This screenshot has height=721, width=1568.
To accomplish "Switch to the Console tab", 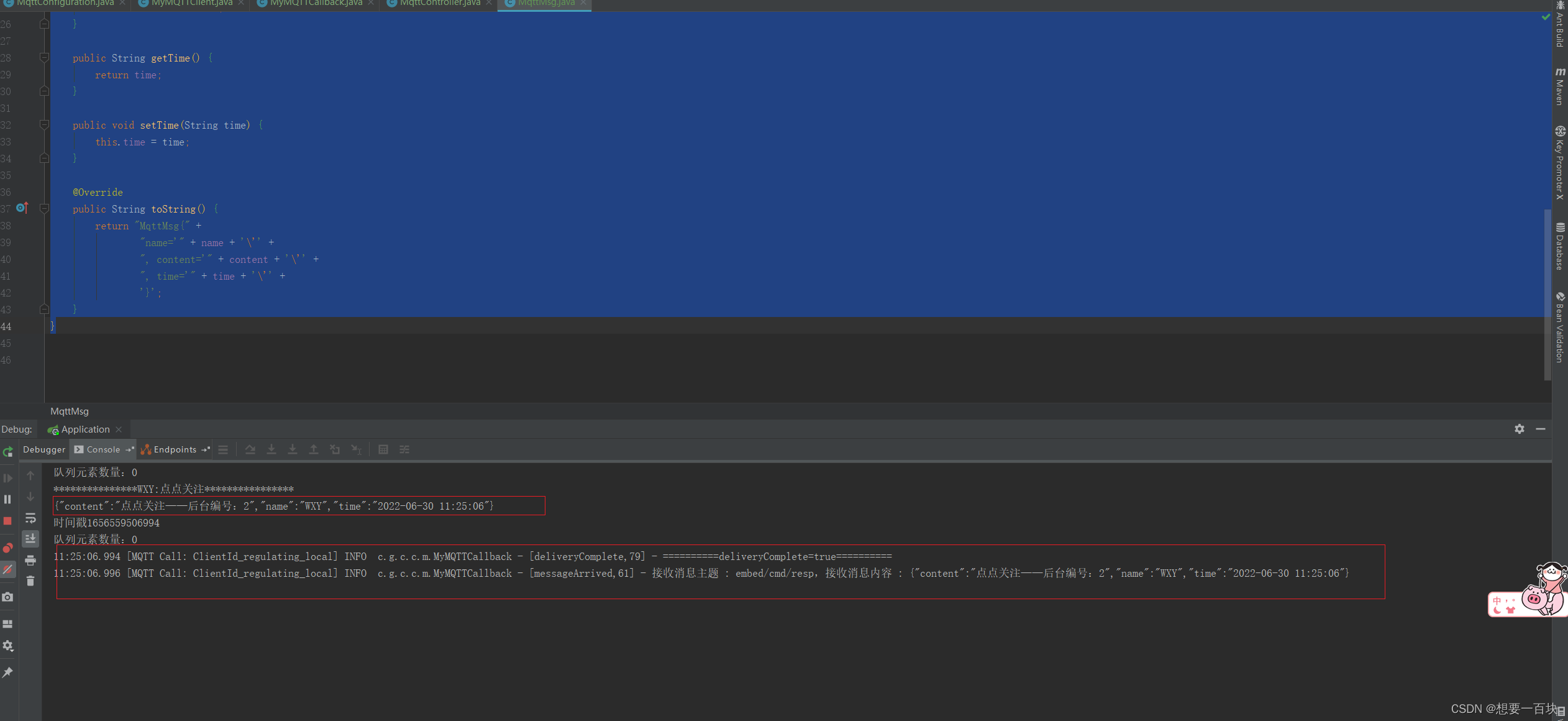I will pyautogui.click(x=103, y=449).
